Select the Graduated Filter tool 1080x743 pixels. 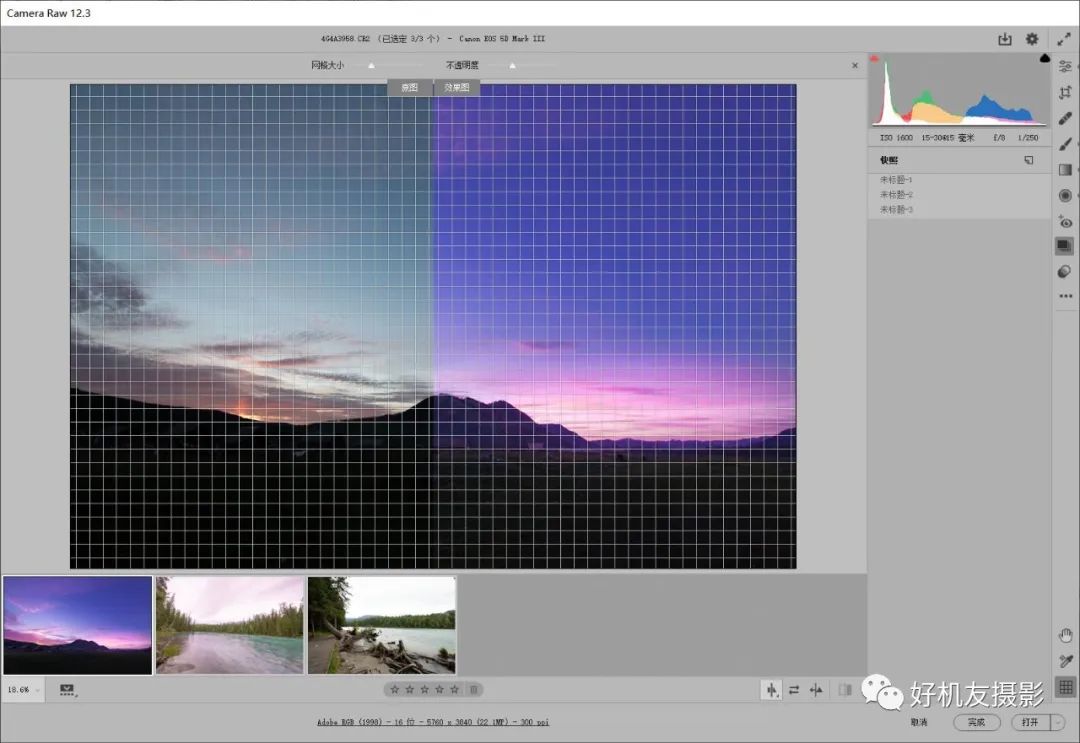(x=1065, y=169)
